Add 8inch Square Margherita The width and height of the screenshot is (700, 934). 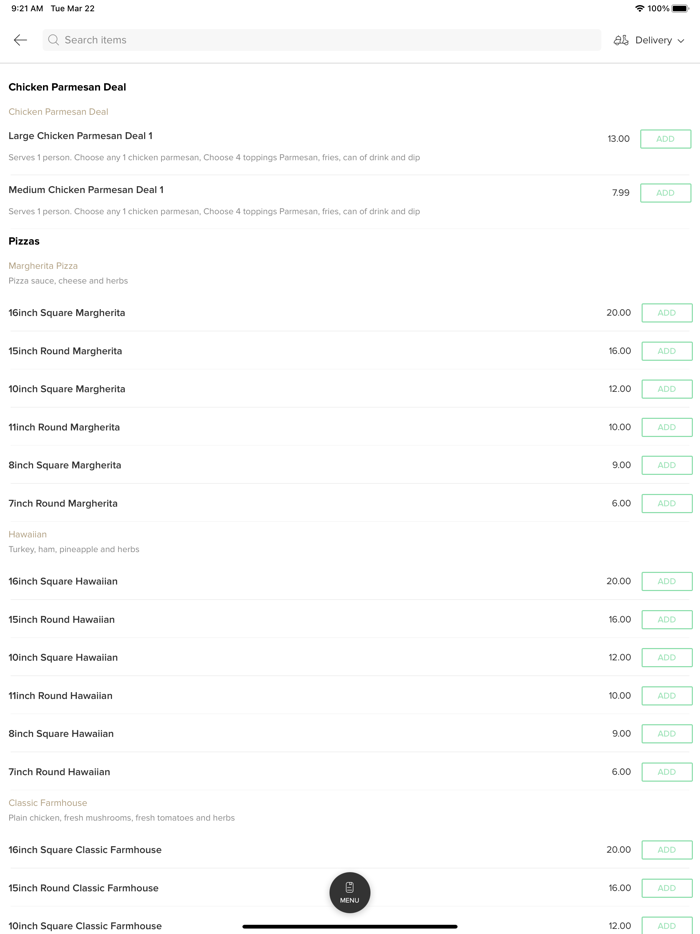pos(667,465)
